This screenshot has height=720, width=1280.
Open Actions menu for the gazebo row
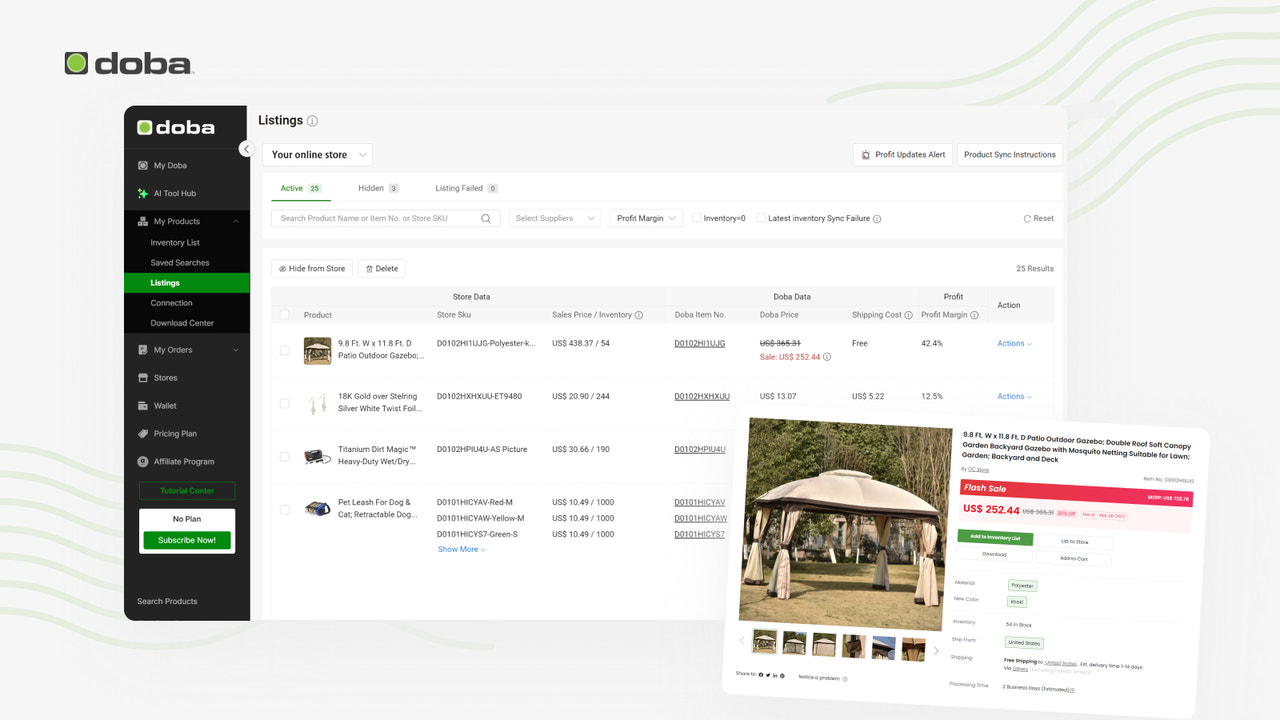(1014, 343)
